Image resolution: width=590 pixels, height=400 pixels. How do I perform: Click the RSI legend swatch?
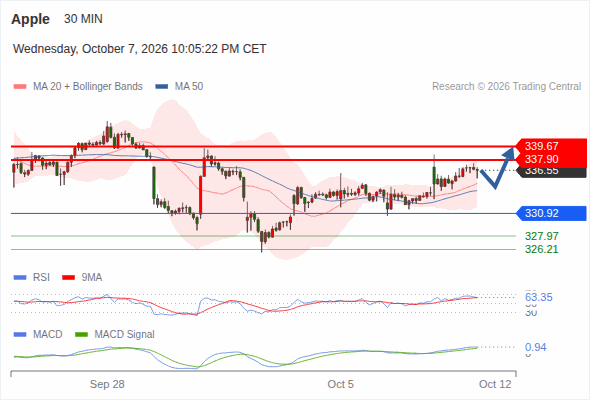tap(20, 278)
